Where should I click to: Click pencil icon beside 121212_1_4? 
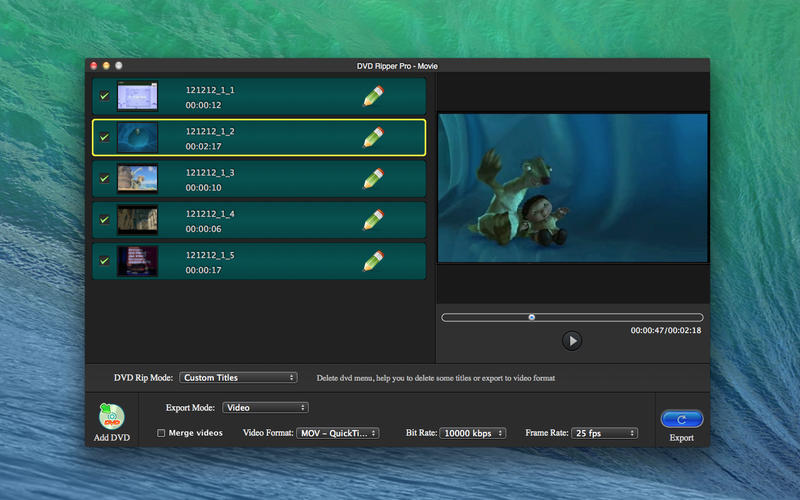click(x=373, y=220)
